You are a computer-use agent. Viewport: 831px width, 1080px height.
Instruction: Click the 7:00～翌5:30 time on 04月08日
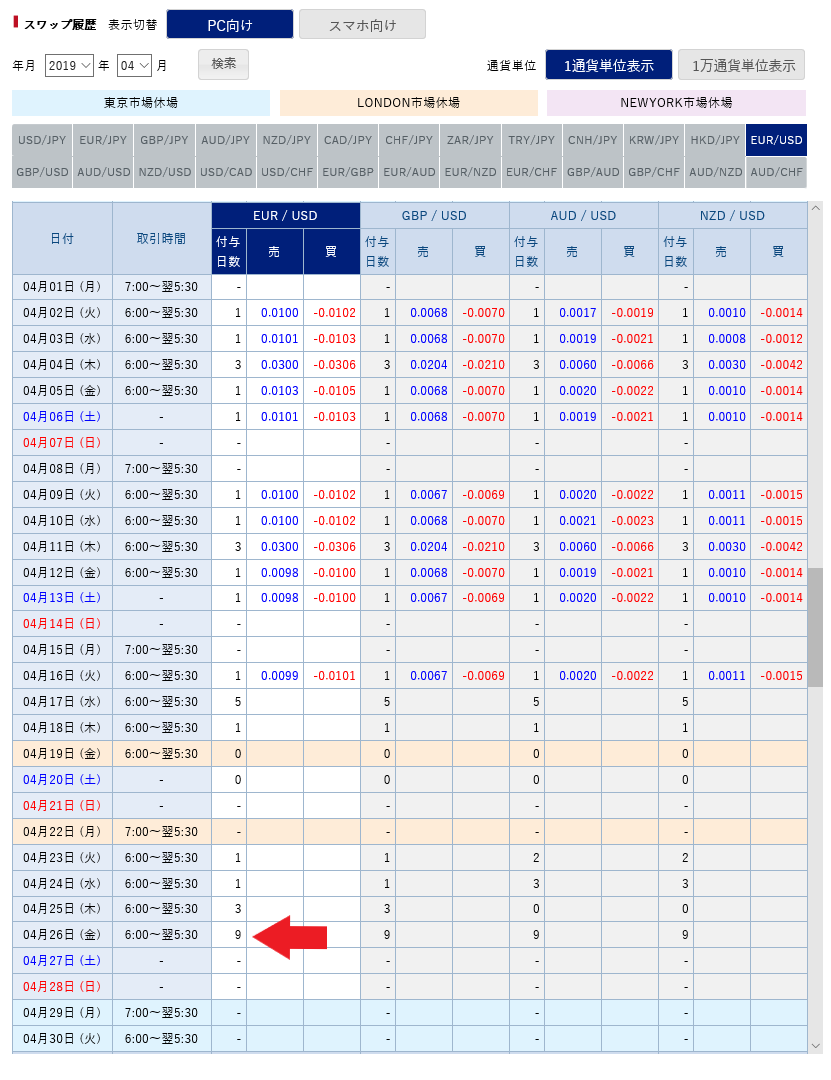pos(161,469)
